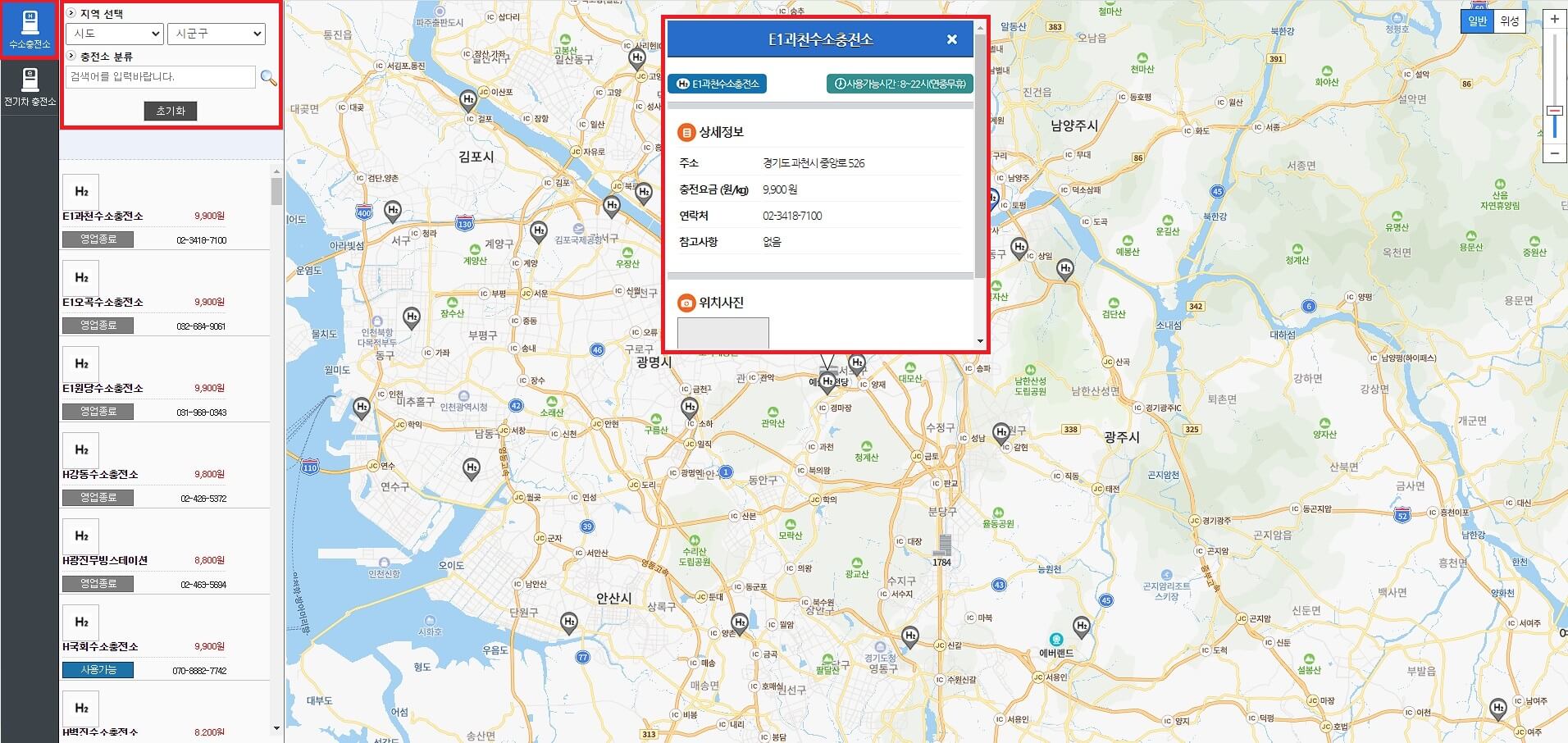1568x743 pixels.
Task: Select H국회수소충전소 in the station list
Action: (x=100, y=646)
